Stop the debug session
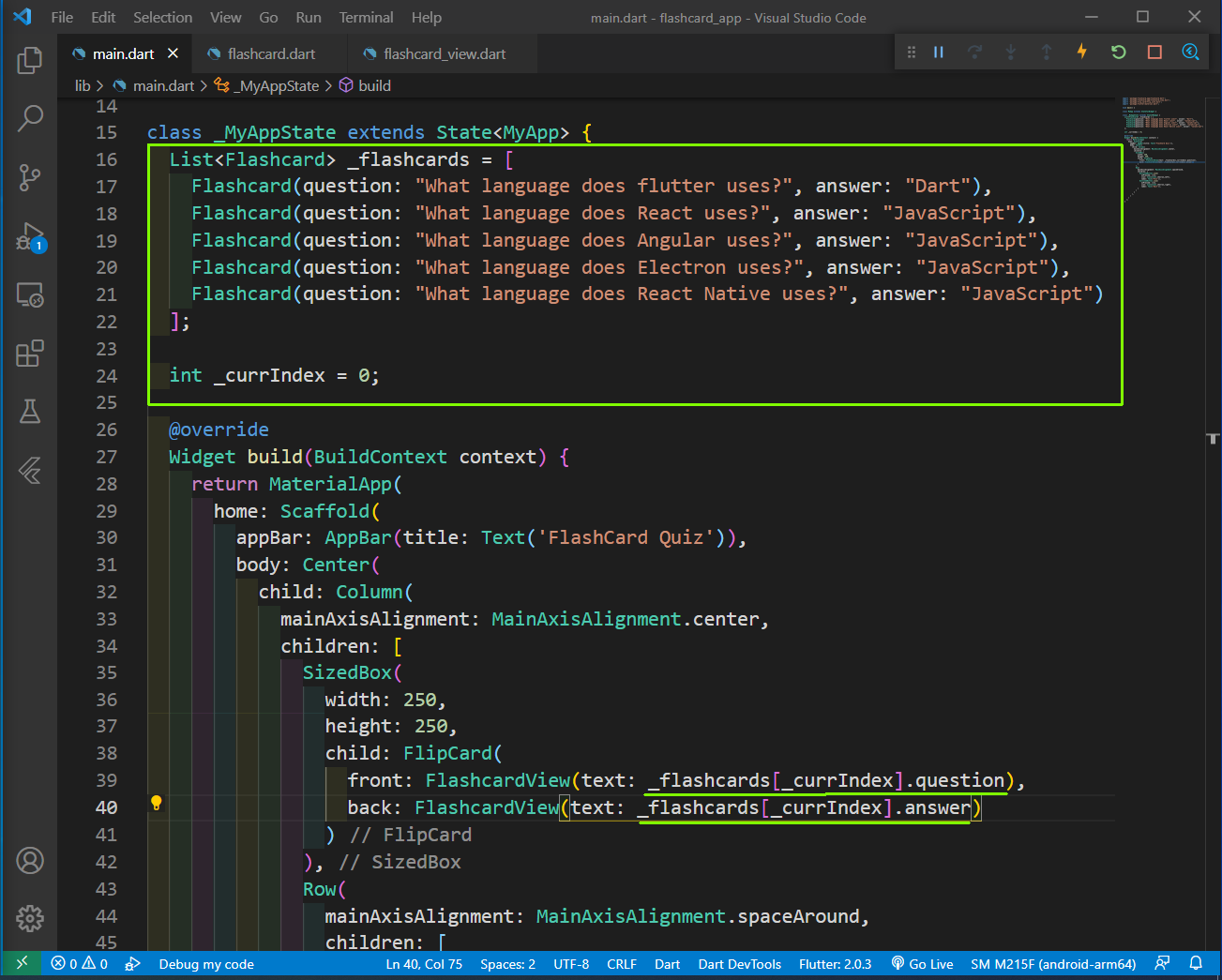 (x=1154, y=53)
